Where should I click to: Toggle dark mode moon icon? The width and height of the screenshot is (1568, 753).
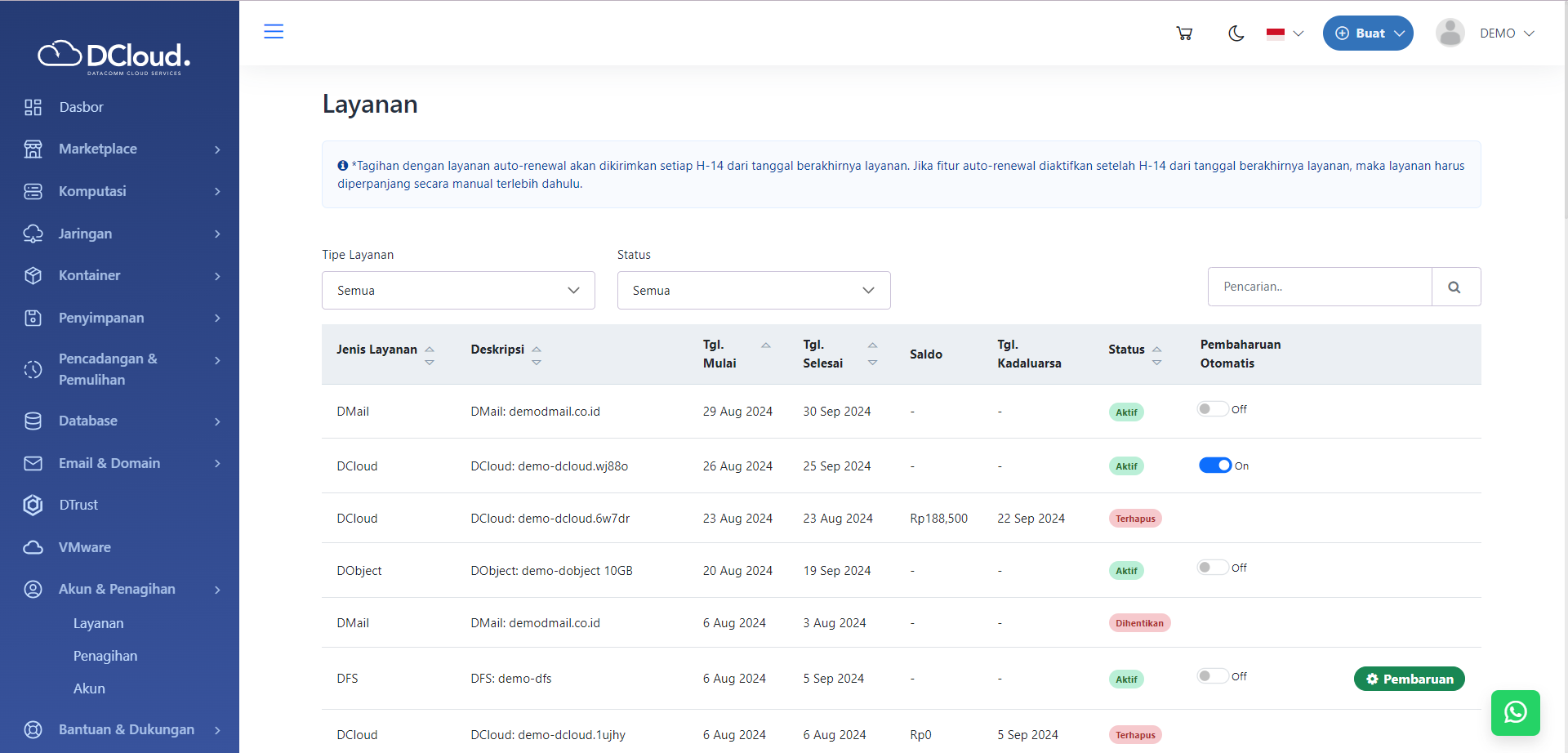click(x=1236, y=33)
